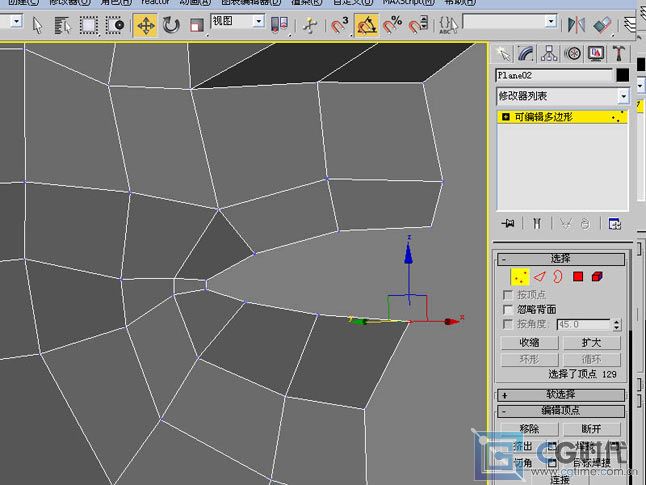The width and height of the screenshot is (646, 485).
Task: Open the black object color swatch
Action: coord(623,75)
